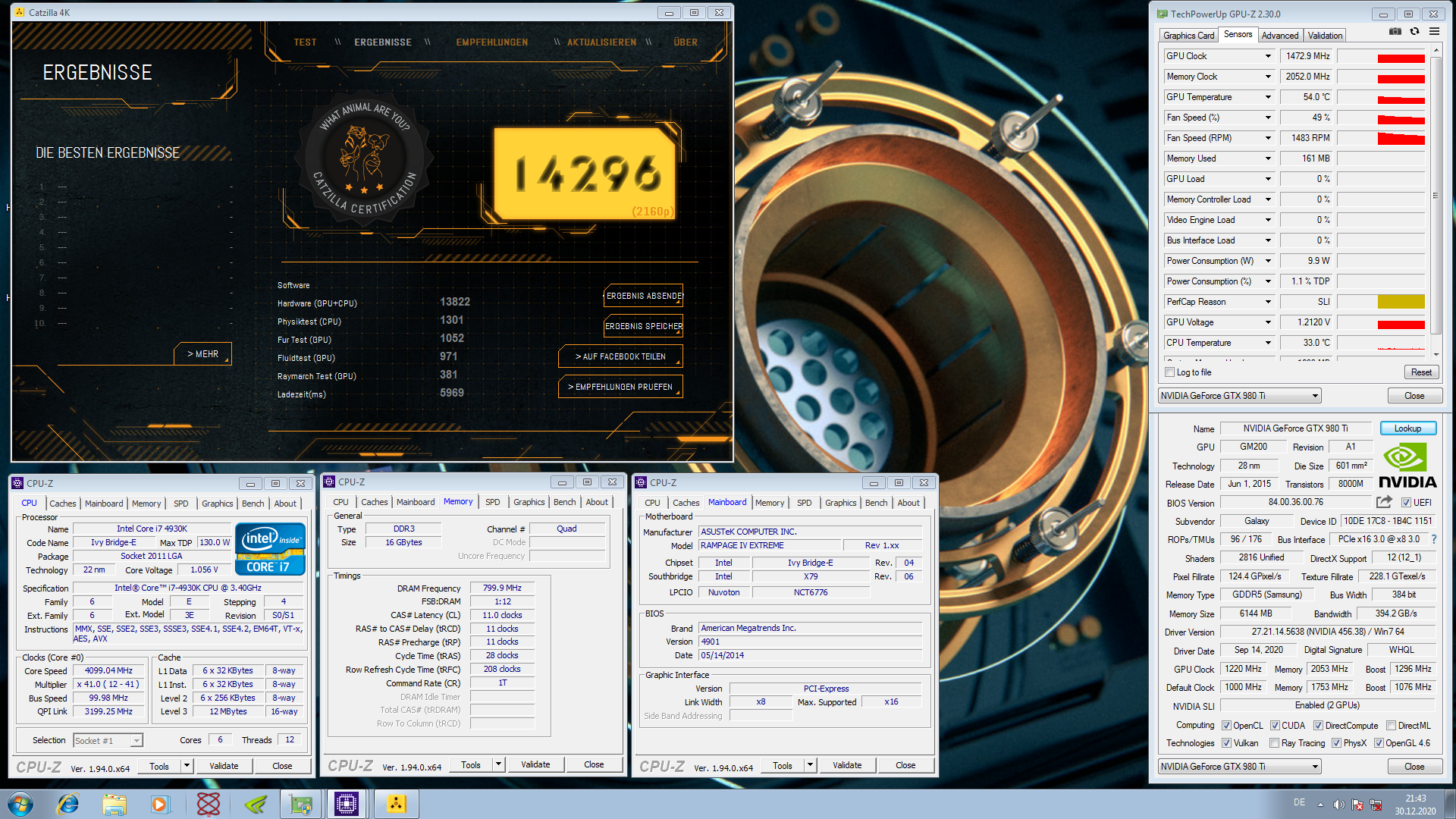Launch Internet Explorer from taskbar

pos(68,804)
